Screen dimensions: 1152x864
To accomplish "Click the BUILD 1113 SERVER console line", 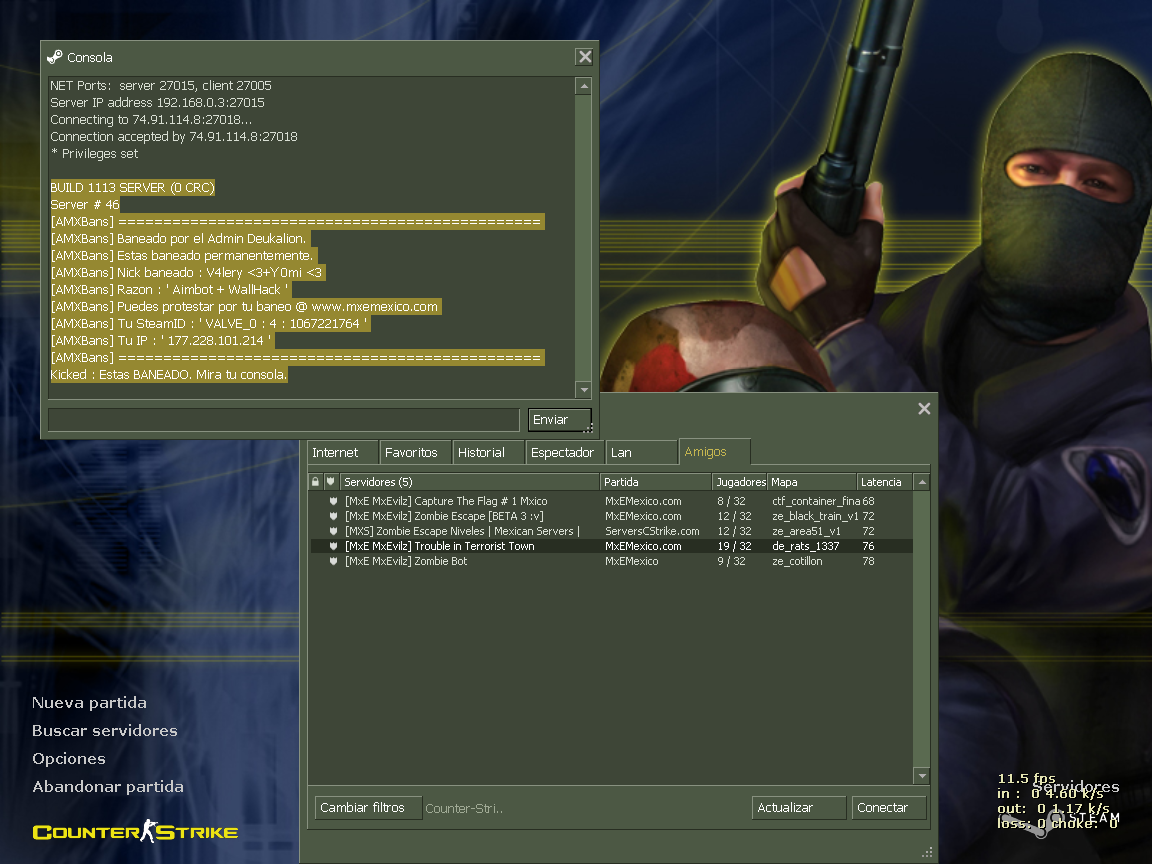I will (132, 187).
